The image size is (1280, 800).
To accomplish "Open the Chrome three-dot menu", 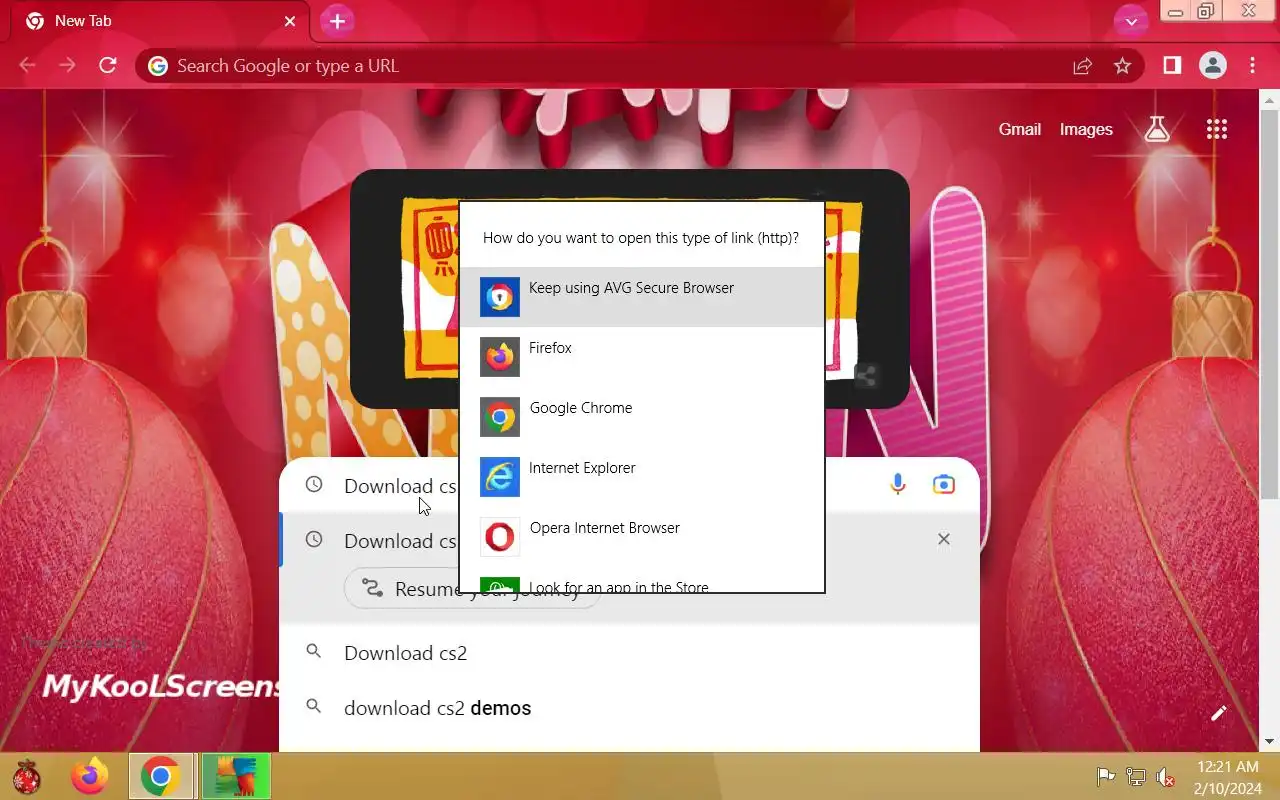I will tap(1253, 66).
